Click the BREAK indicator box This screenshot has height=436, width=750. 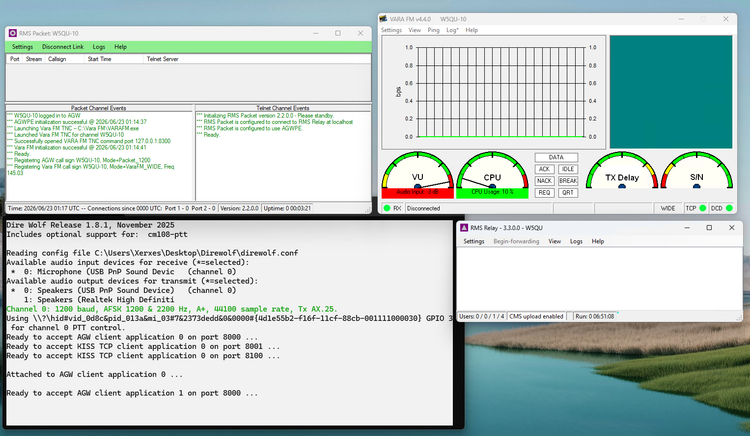[568, 181]
